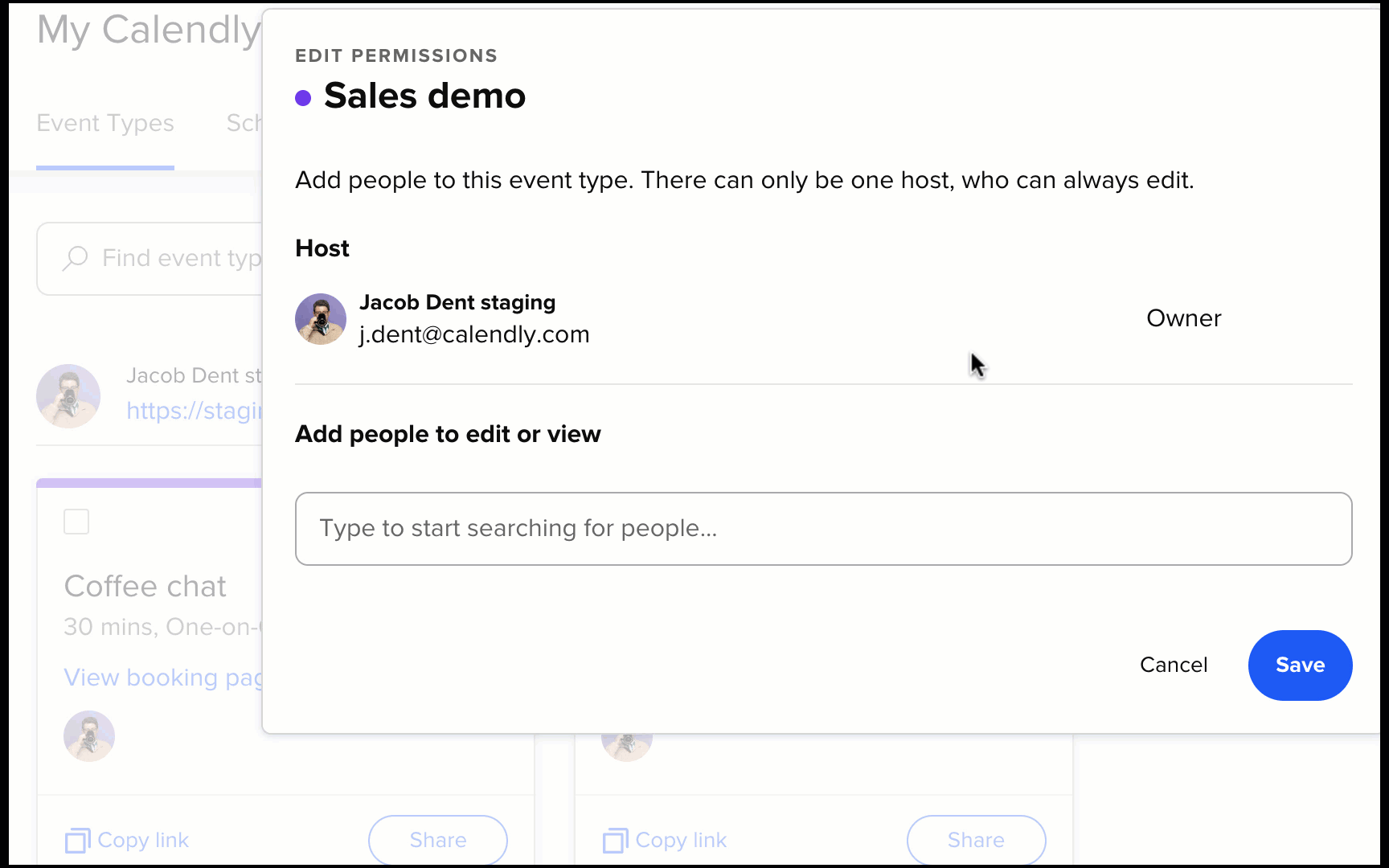This screenshot has width=1389, height=868.
Task: Click the member avatar on the Coffee chat card
Action: (88, 735)
